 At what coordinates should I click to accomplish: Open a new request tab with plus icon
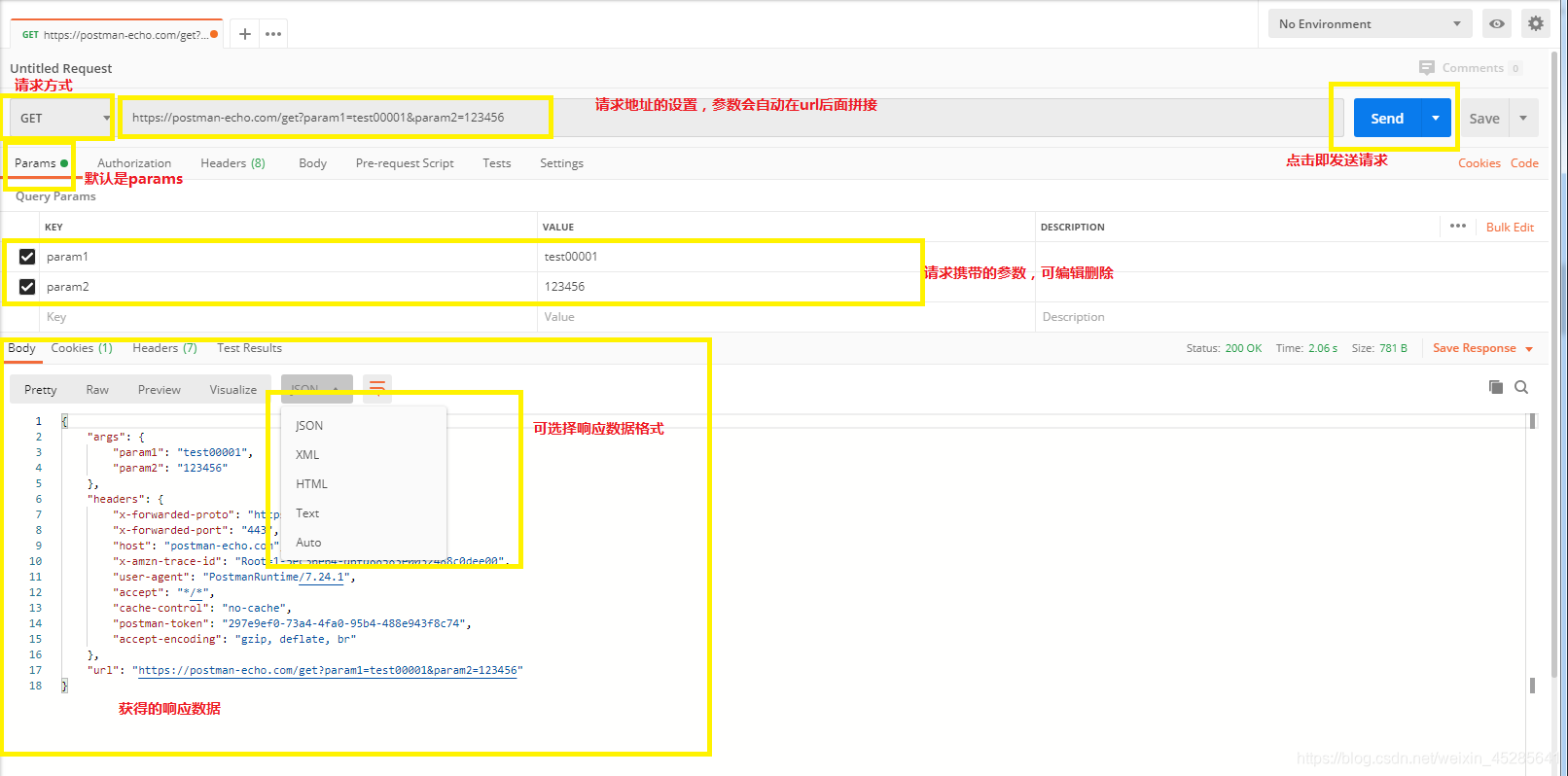[245, 34]
